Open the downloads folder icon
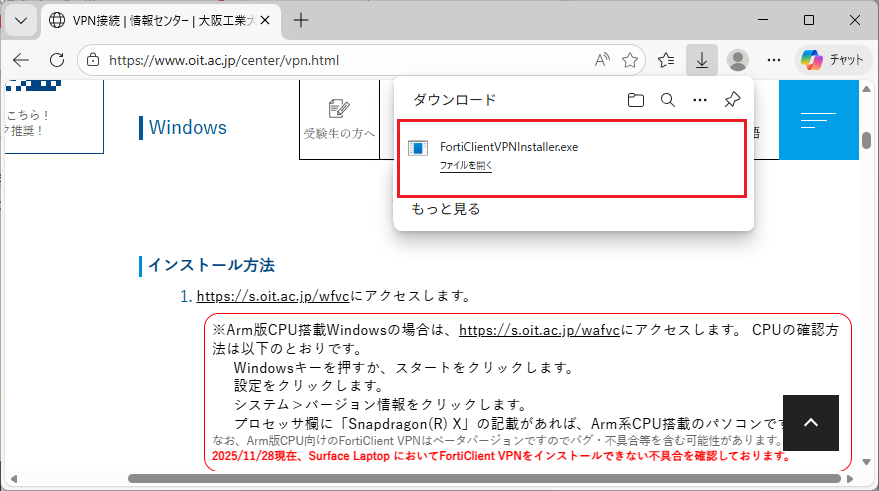 click(x=636, y=100)
